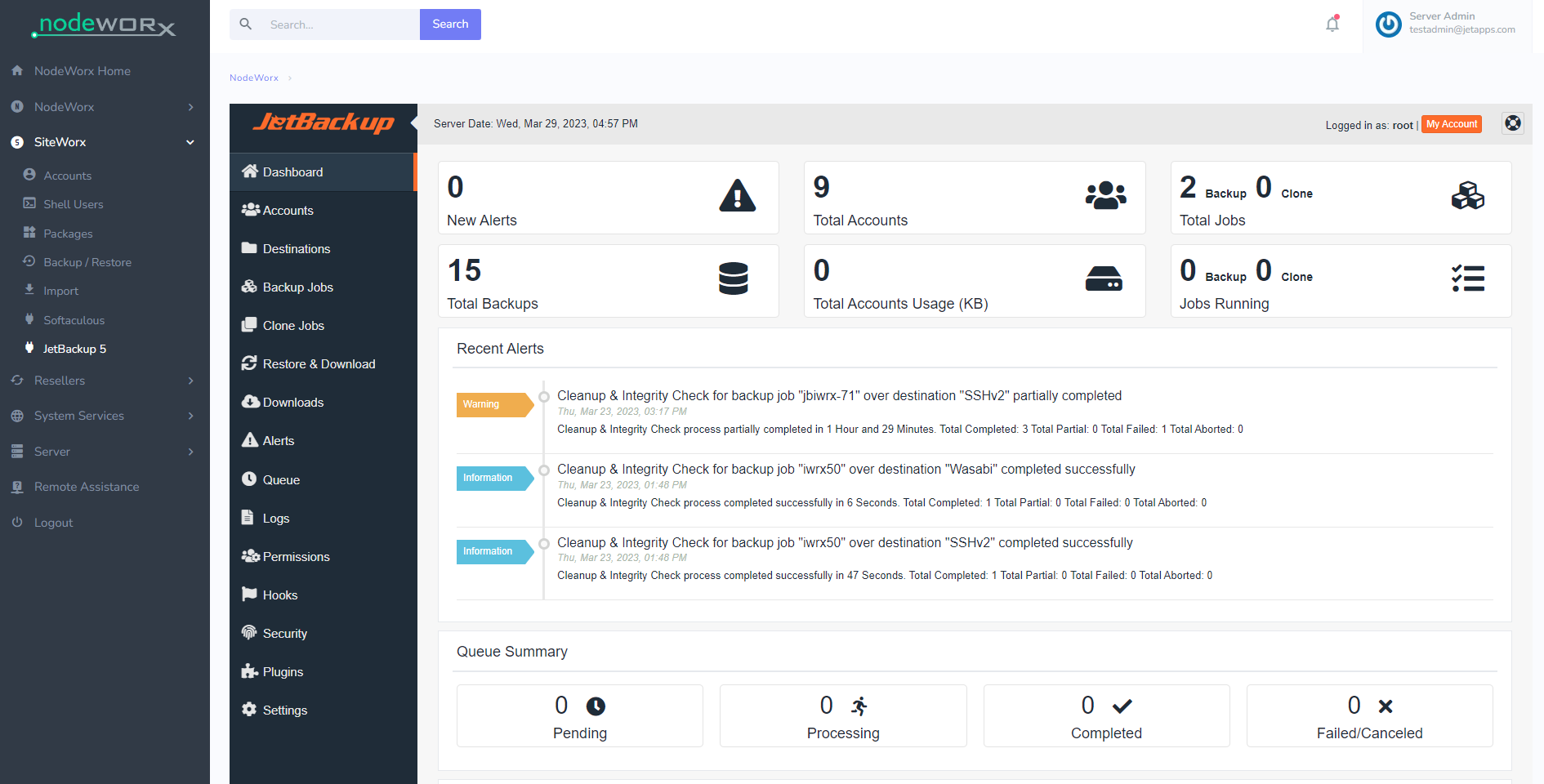Viewport: 1544px width, 784px height.
Task: Go to NodeWorx Home
Action: 82,71
